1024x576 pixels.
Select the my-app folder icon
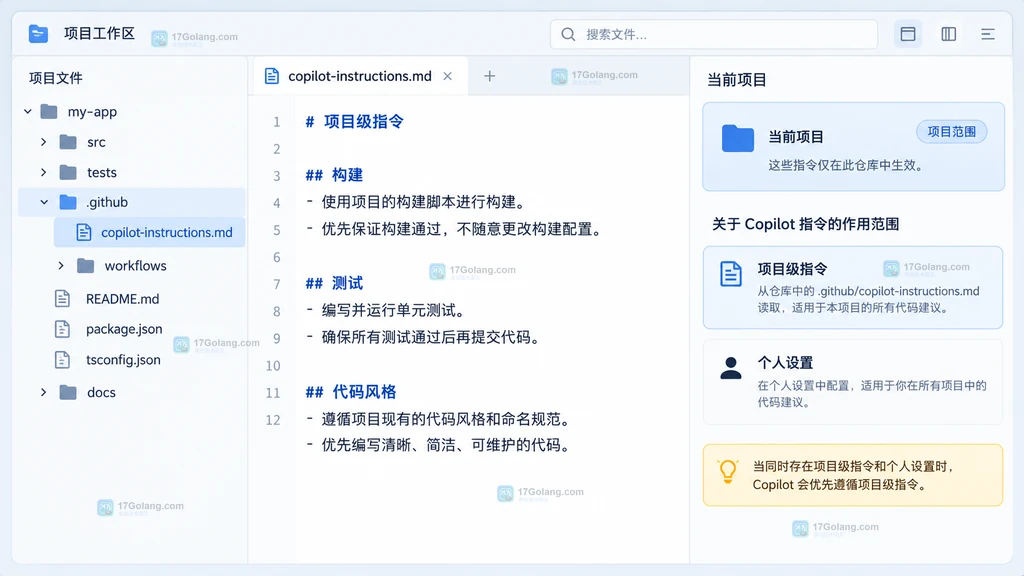[49, 112]
